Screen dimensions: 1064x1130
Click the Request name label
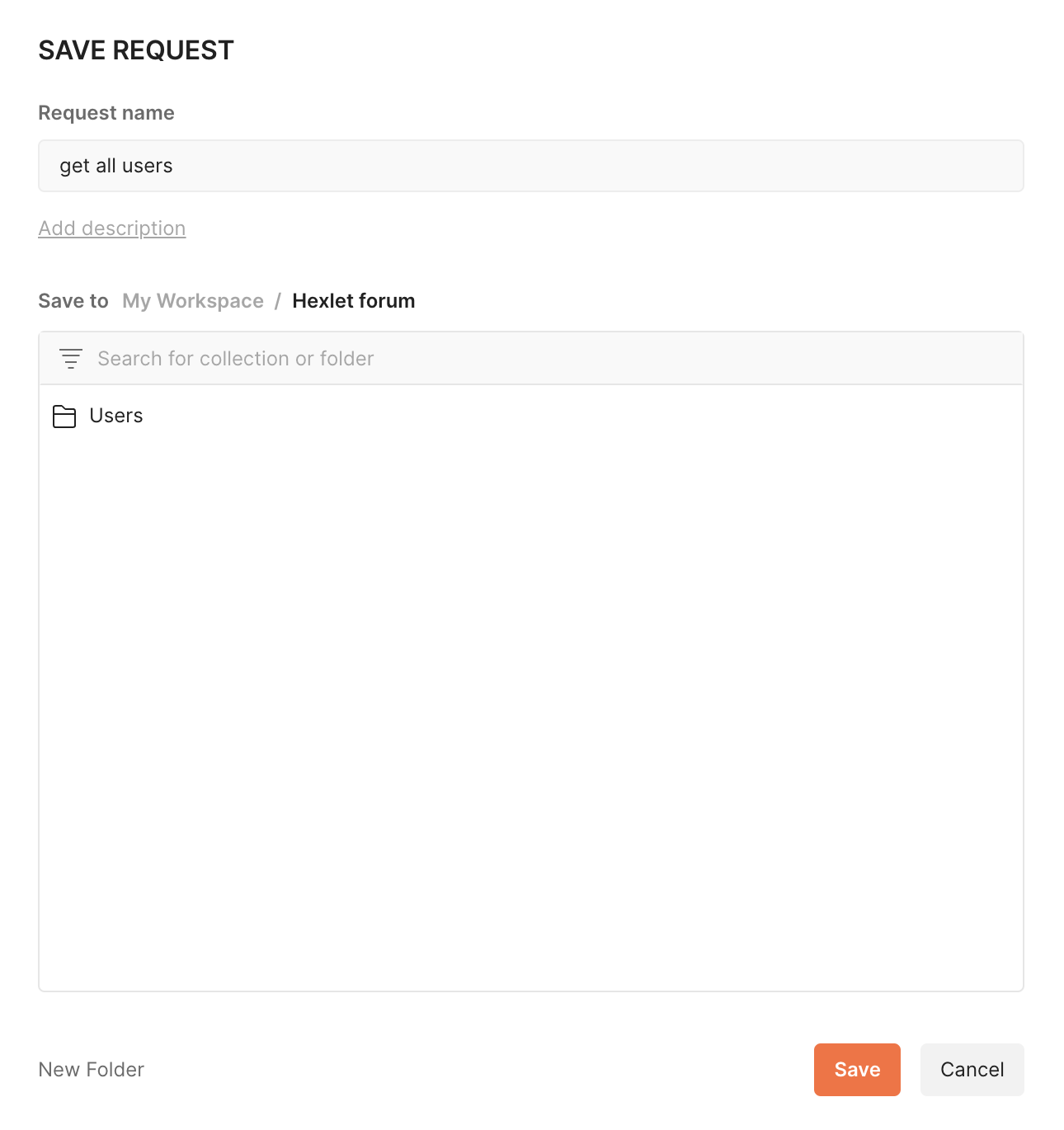(x=106, y=113)
